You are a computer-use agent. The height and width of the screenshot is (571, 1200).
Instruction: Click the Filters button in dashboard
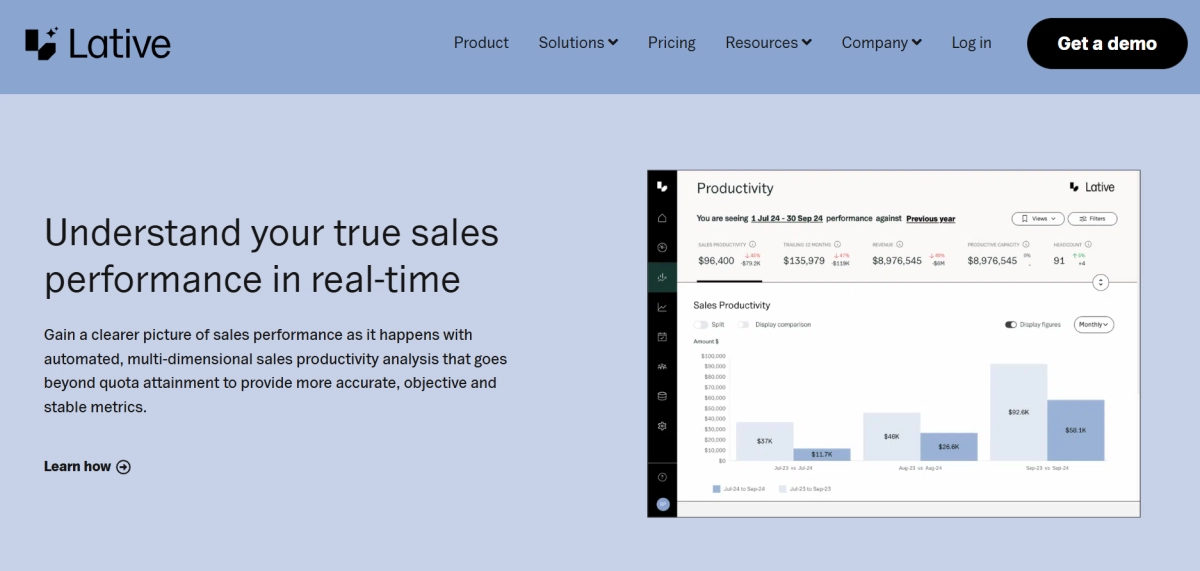1092,218
